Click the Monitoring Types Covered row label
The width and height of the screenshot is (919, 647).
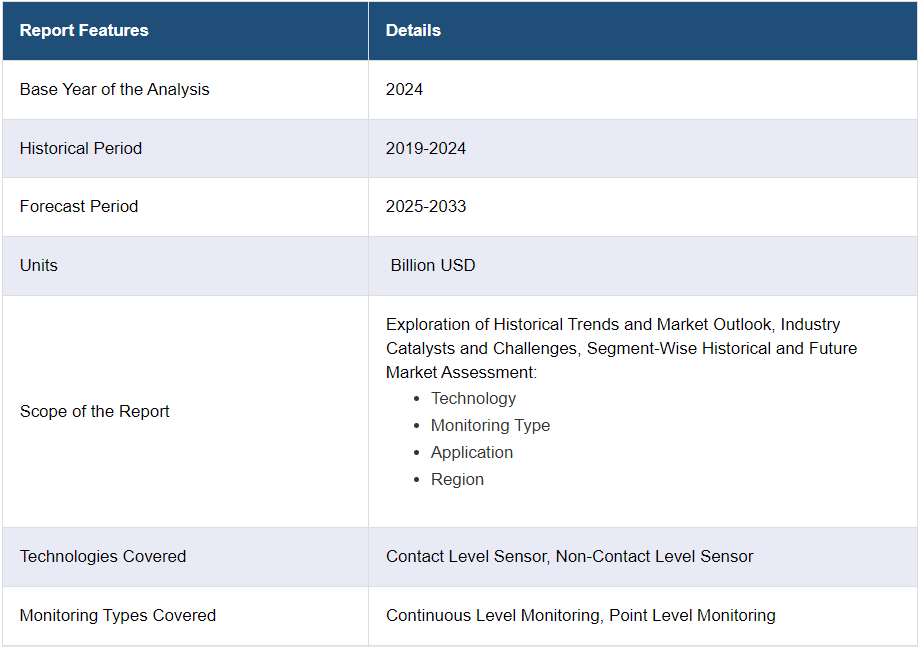[118, 615]
